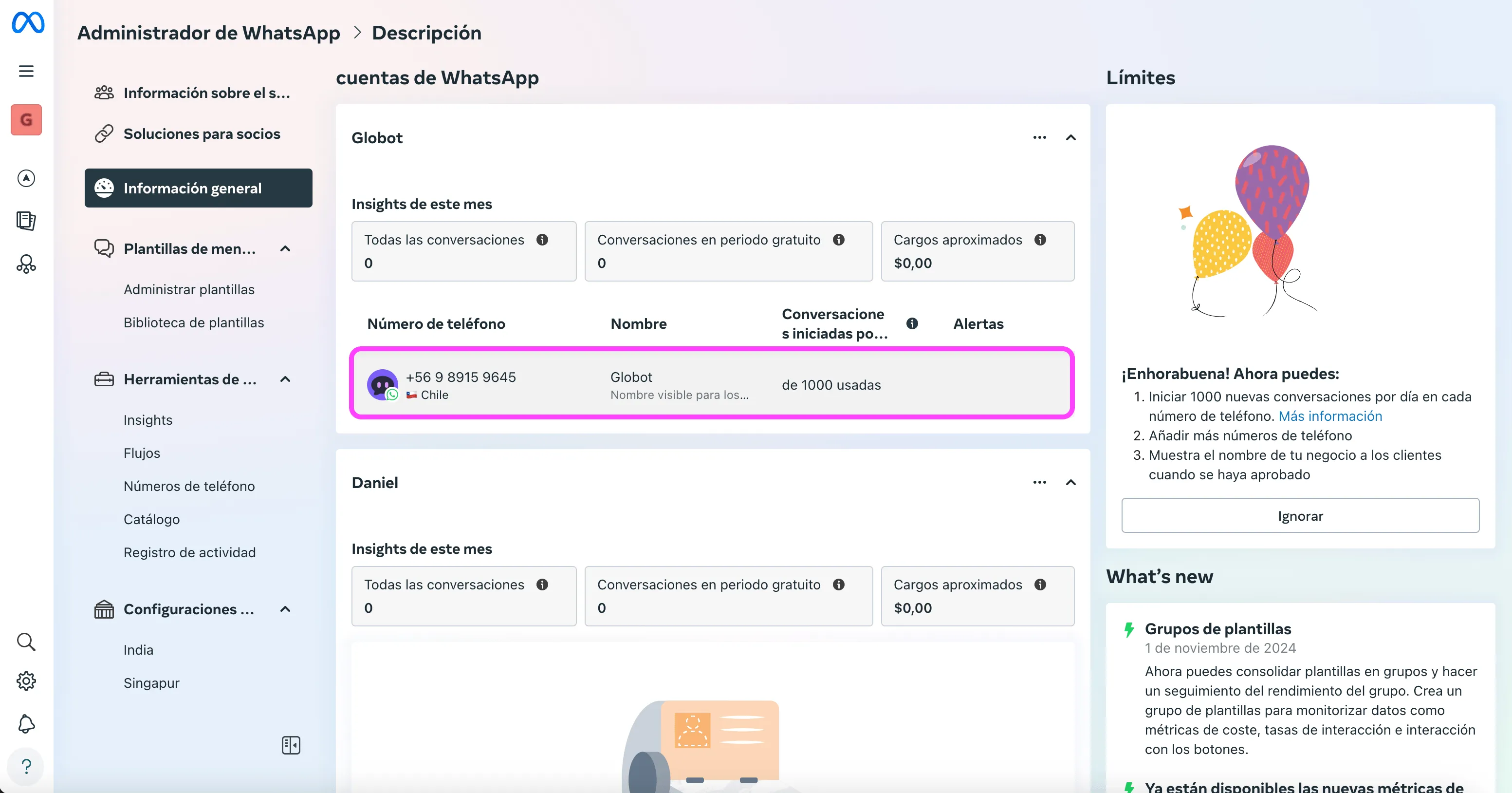Viewport: 1512px width, 793px height.
Task: Collapse the Plantillas de mensajes group
Action: click(x=285, y=248)
